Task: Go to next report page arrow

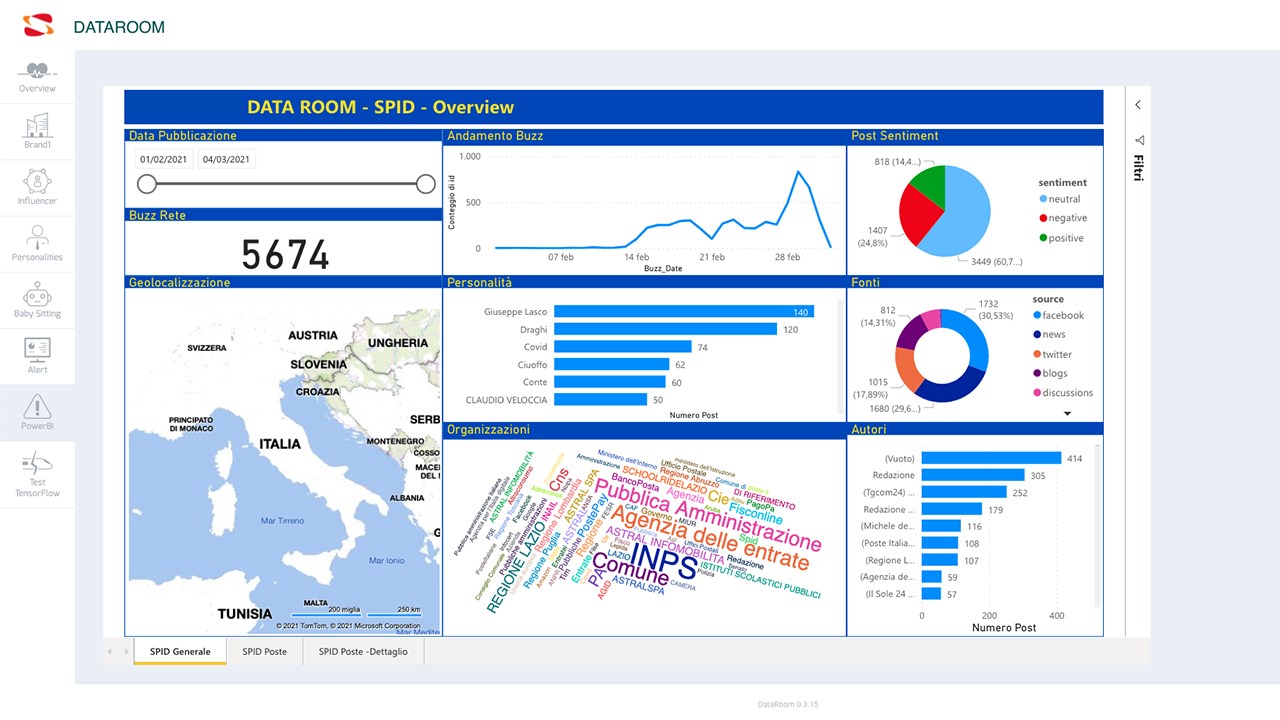Action: [x=126, y=651]
